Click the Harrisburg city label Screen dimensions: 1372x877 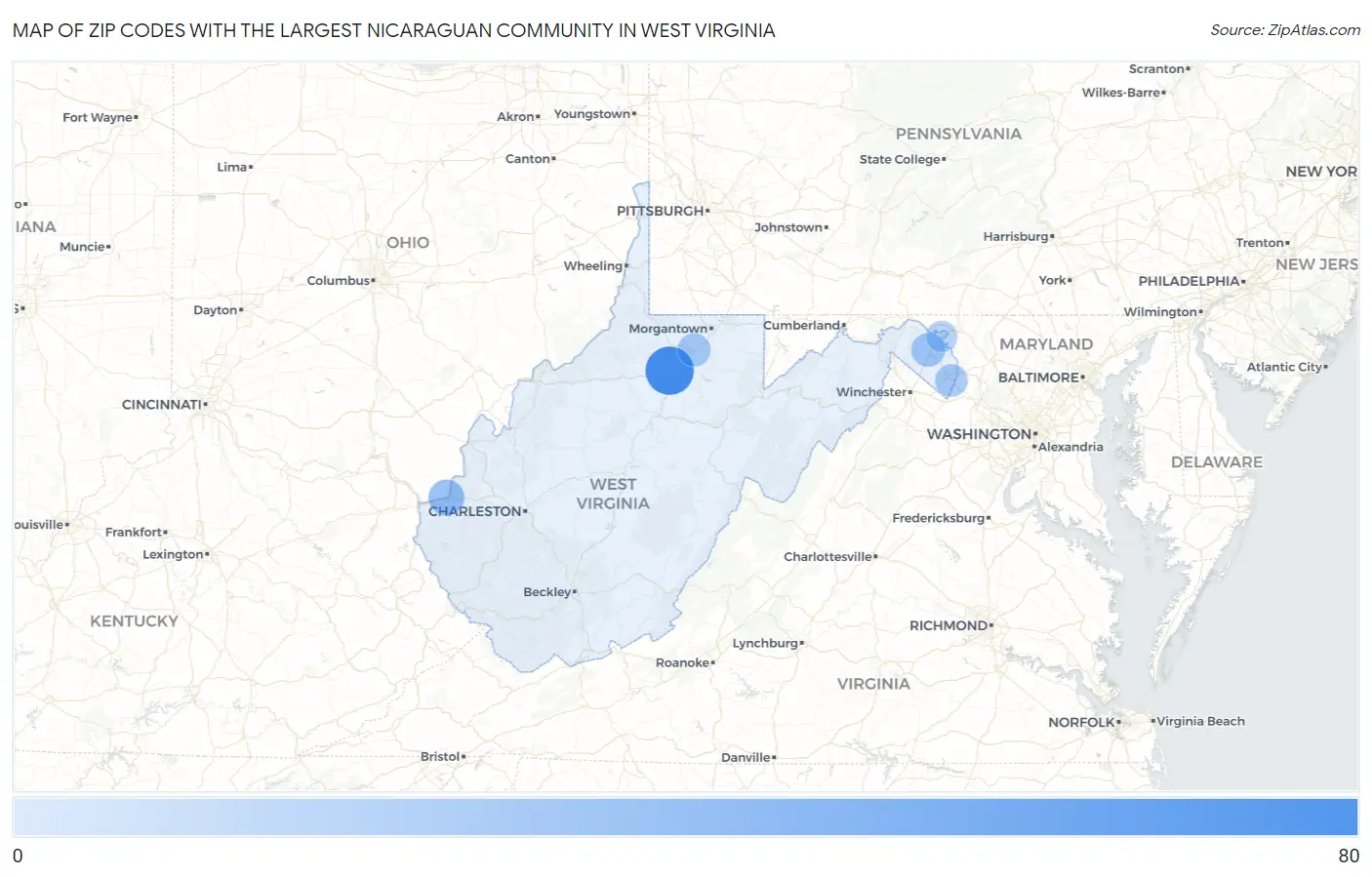[x=1016, y=237]
